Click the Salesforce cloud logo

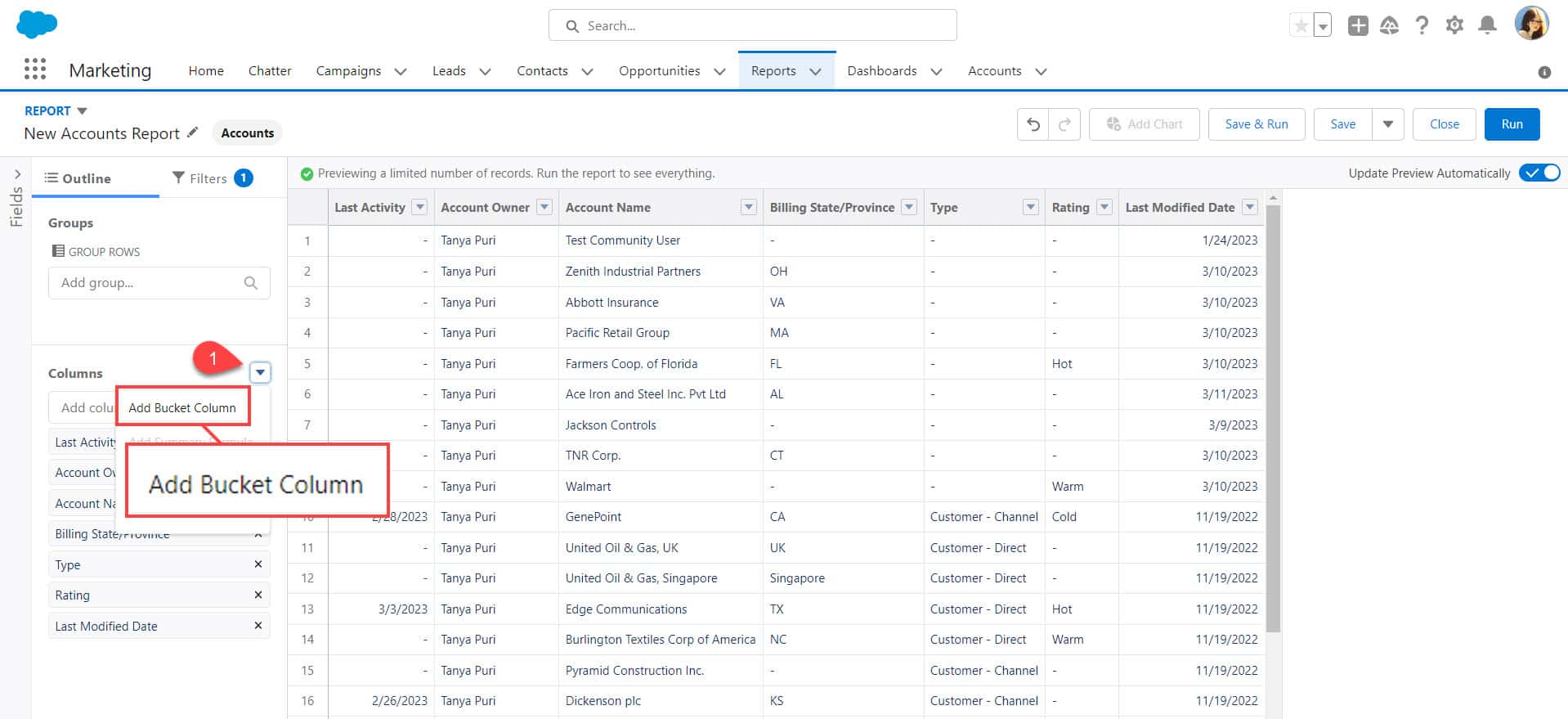(x=37, y=25)
